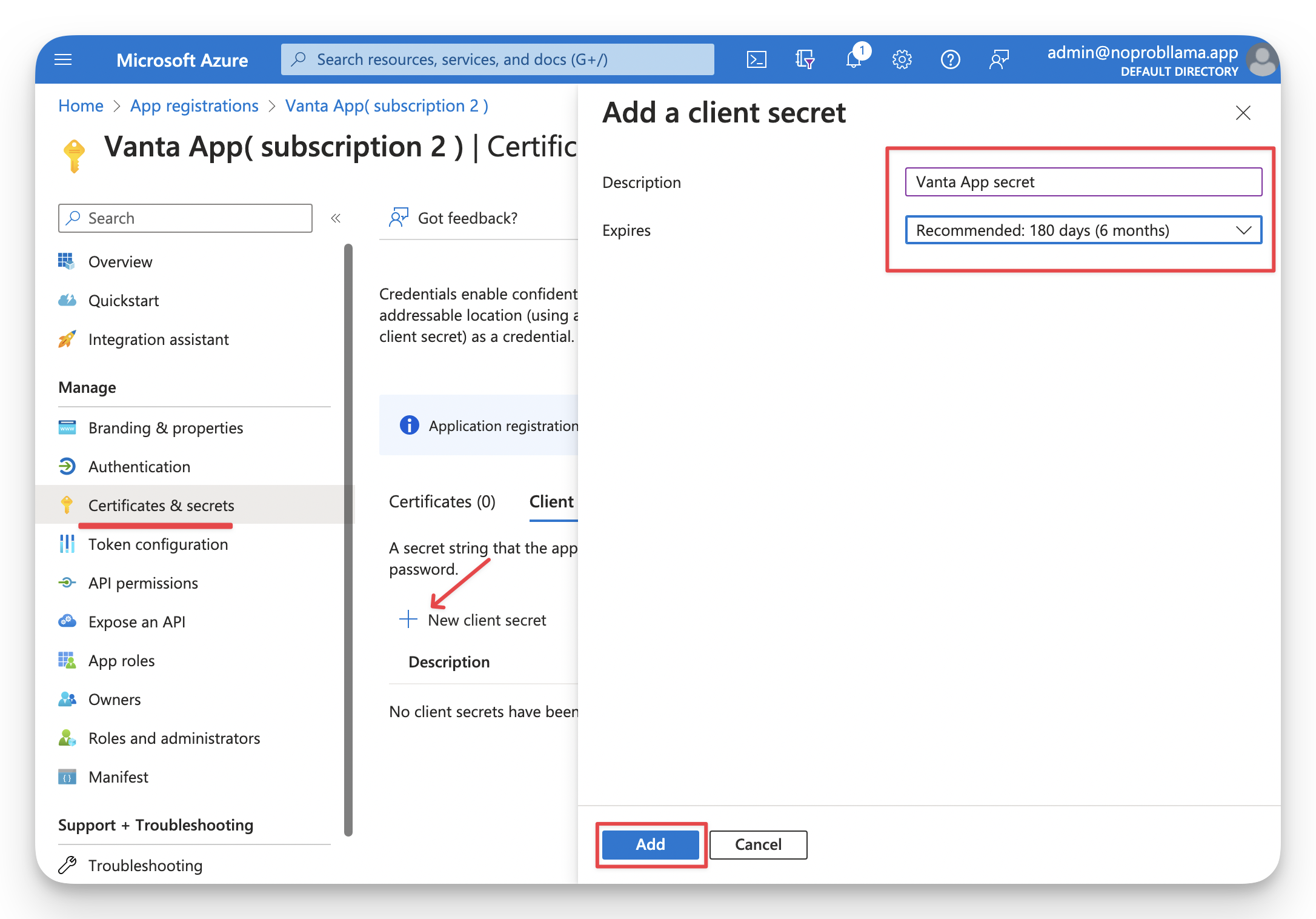Open the Directories and subscriptions filter
Screen dimensions: 1316x919
coord(805,59)
